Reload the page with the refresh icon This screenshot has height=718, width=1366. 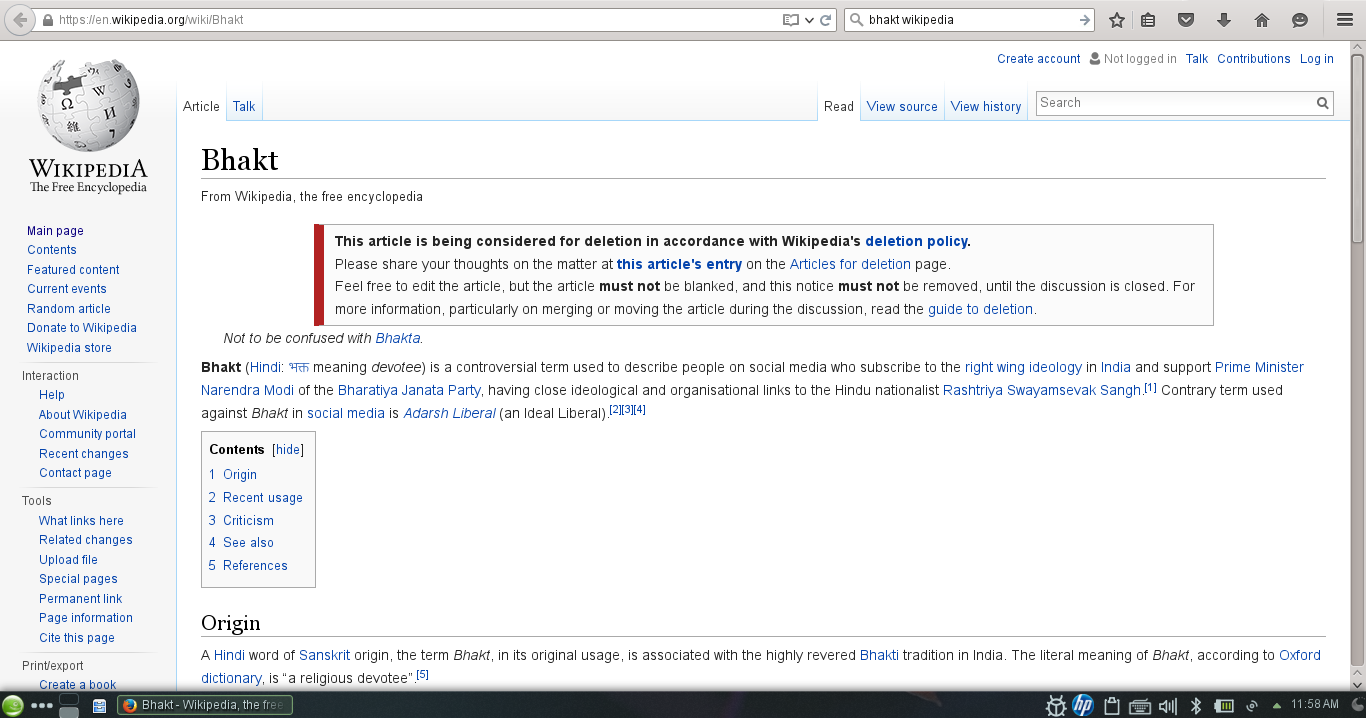pyautogui.click(x=826, y=20)
